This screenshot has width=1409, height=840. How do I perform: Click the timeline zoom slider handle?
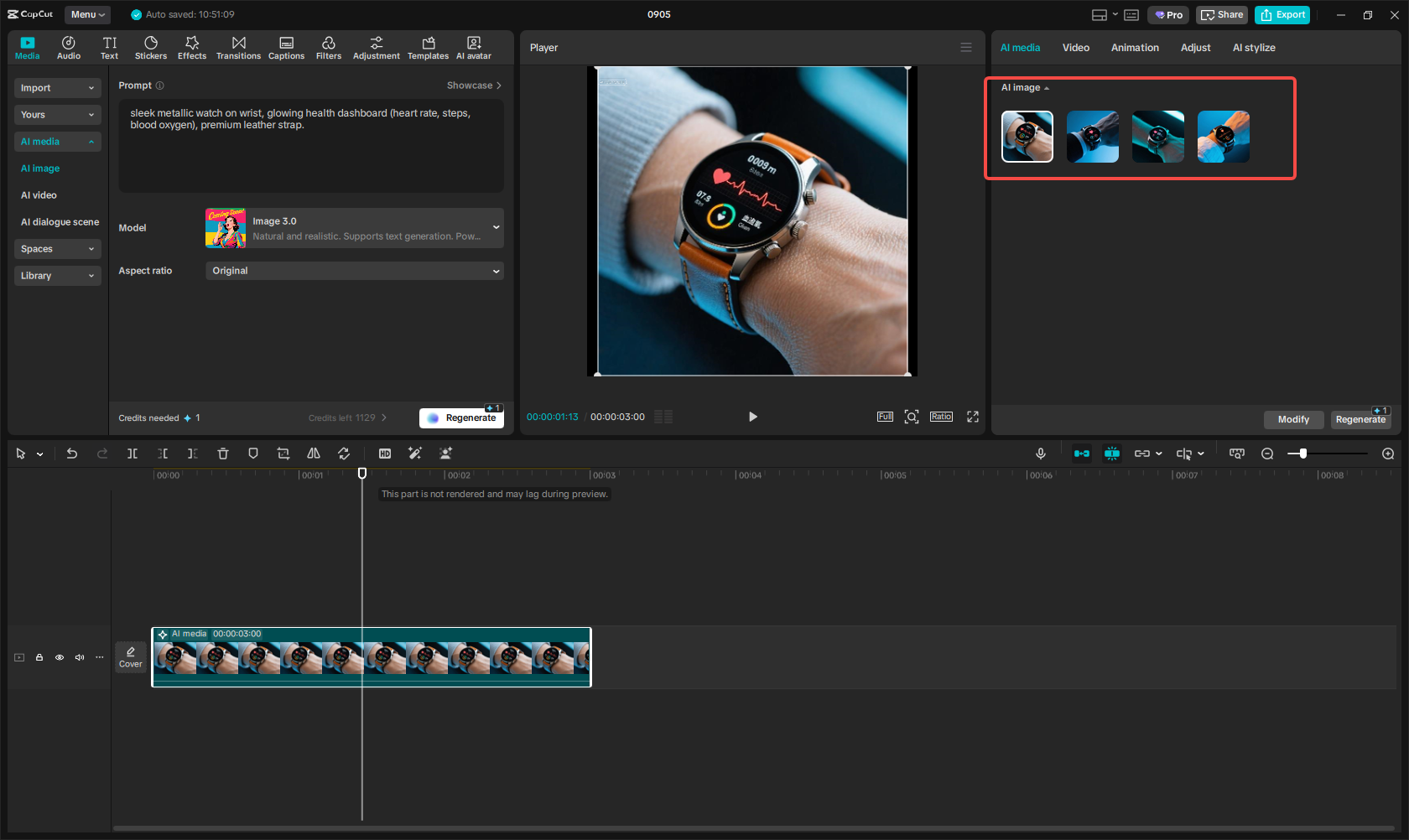pyautogui.click(x=1302, y=454)
